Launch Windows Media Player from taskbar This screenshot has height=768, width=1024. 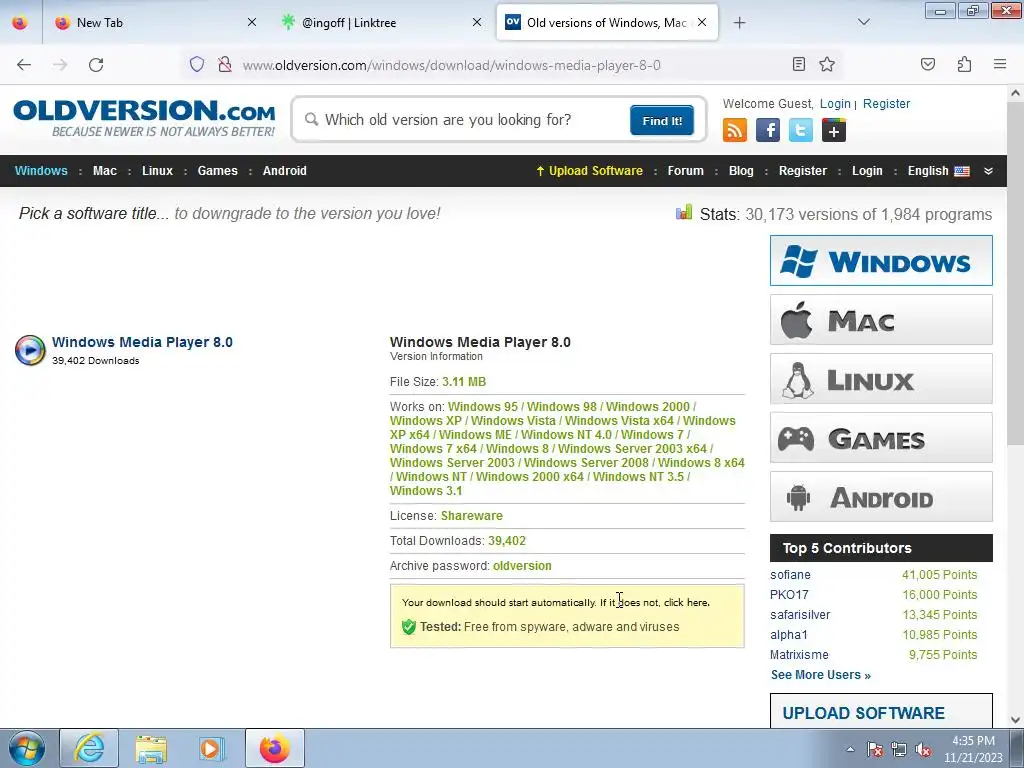pos(212,748)
